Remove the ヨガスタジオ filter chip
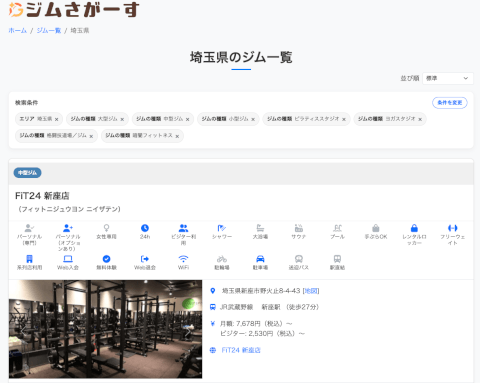This screenshot has width=480, height=383. (420, 119)
